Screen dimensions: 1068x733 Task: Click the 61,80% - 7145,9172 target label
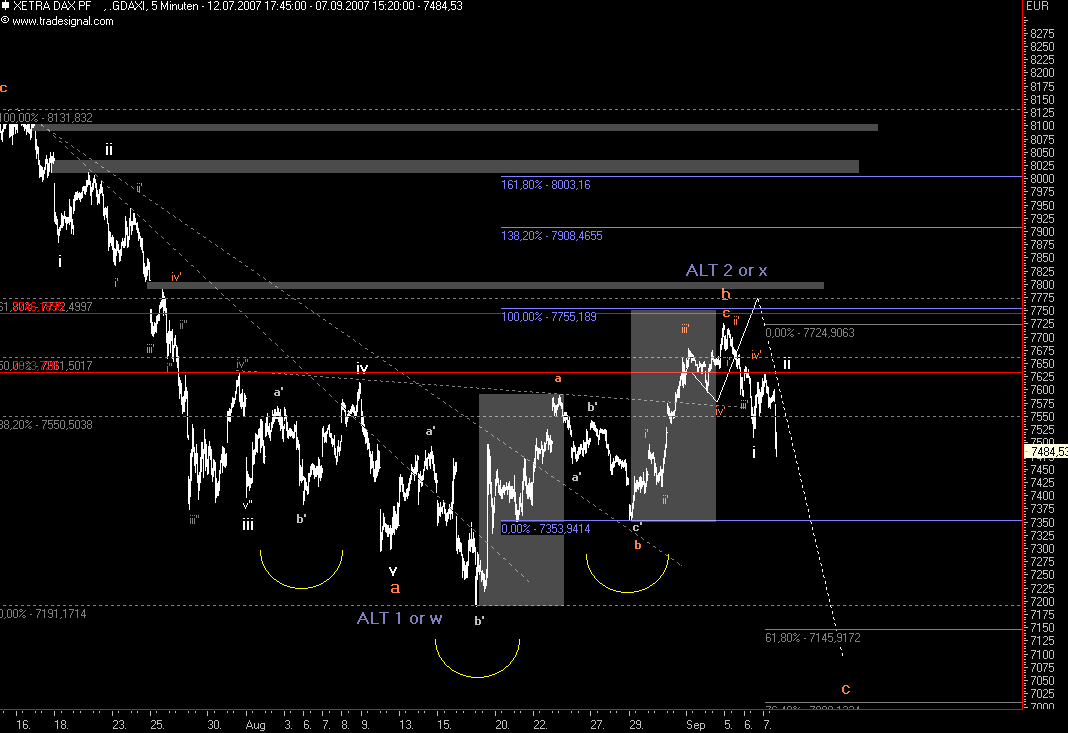pyautogui.click(x=813, y=637)
